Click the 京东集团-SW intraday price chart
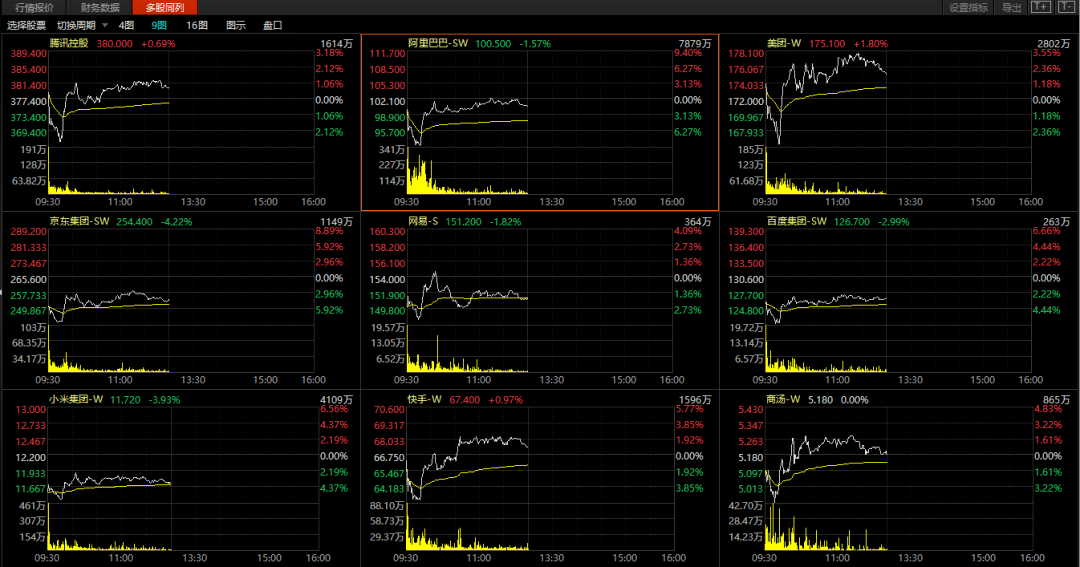The width and height of the screenshot is (1080, 567). 181,276
